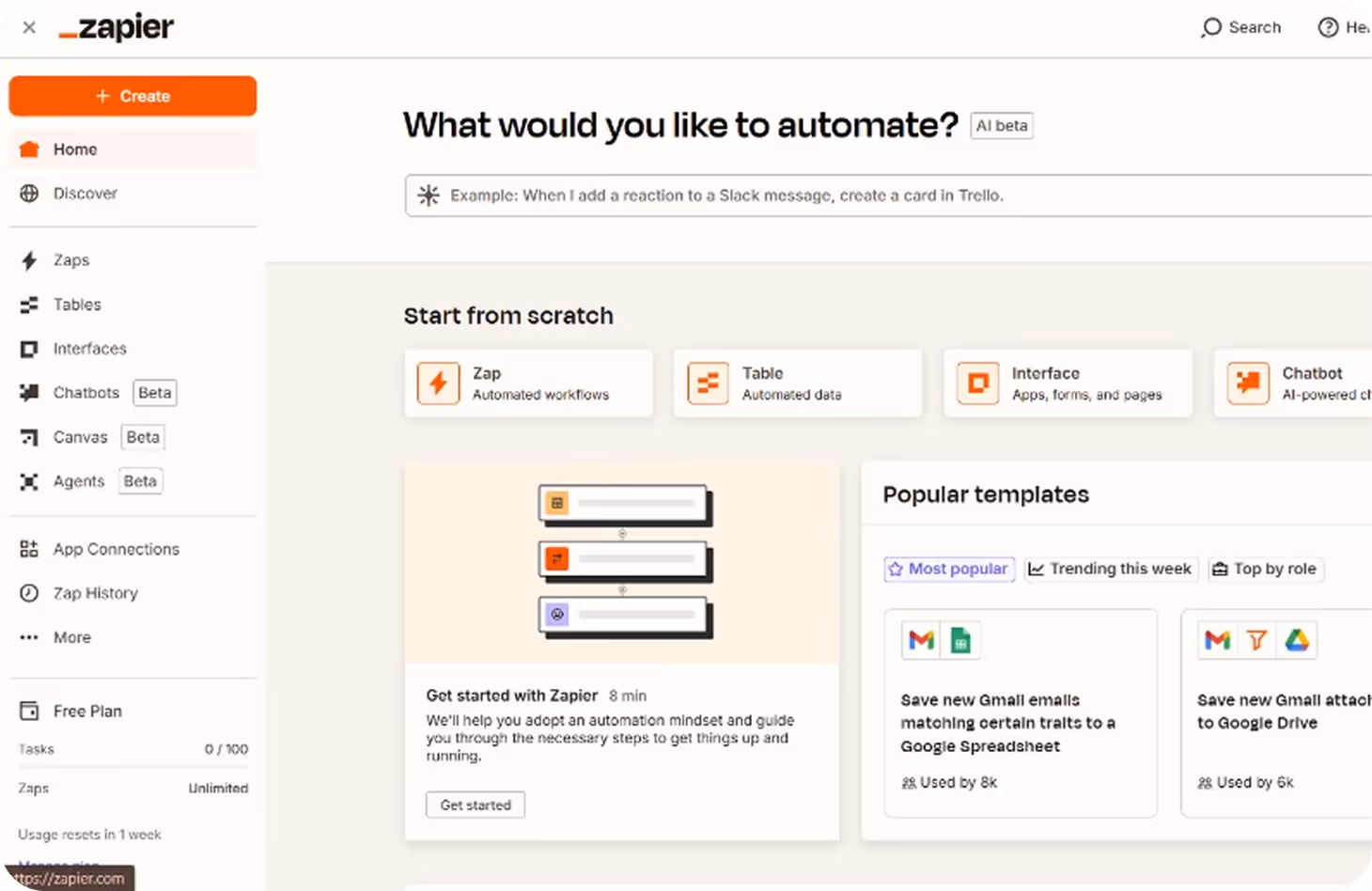Image resolution: width=1372 pixels, height=891 pixels.
Task: Open Save new Gmail emails to Spreadsheet template
Action: [x=1021, y=713]
